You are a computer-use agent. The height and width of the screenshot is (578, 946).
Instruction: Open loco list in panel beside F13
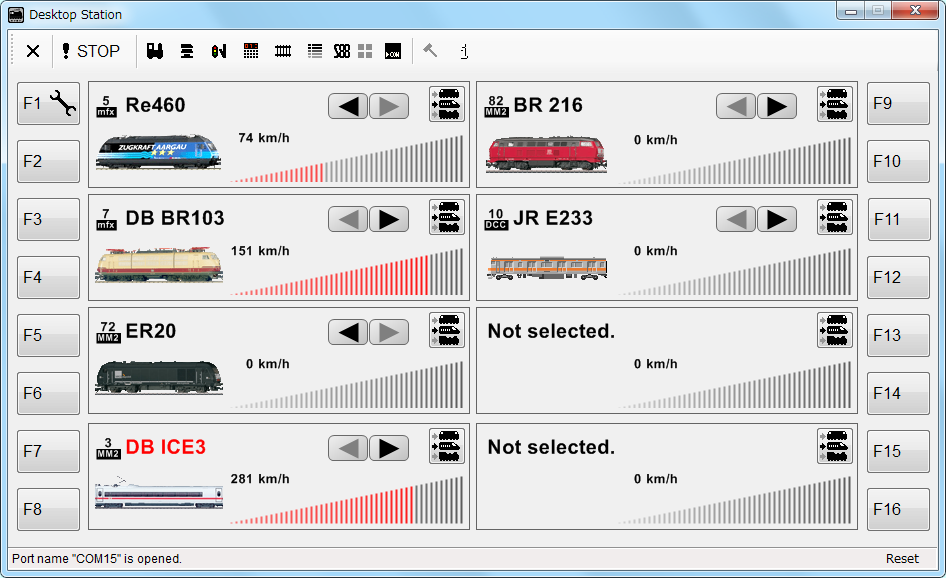[835, 330]
